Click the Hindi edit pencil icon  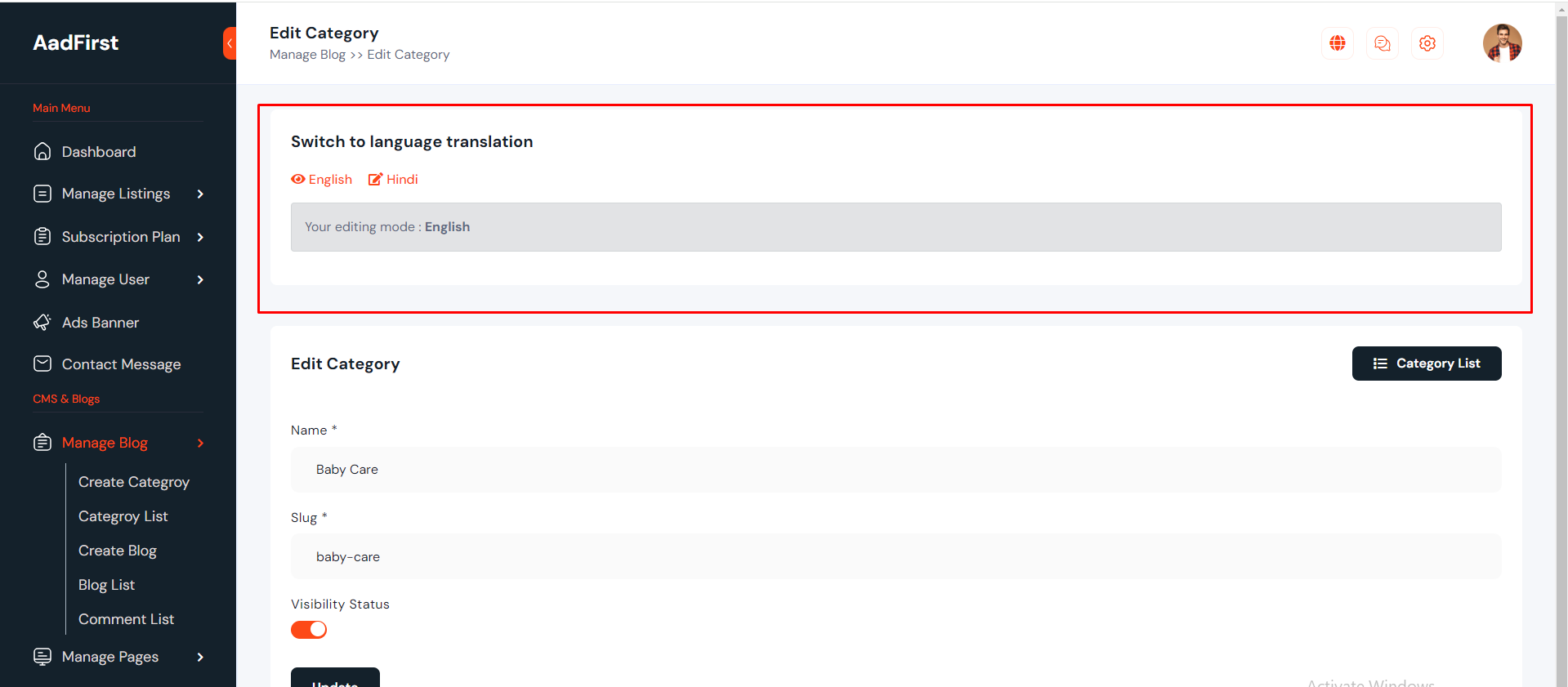[375, 180]
